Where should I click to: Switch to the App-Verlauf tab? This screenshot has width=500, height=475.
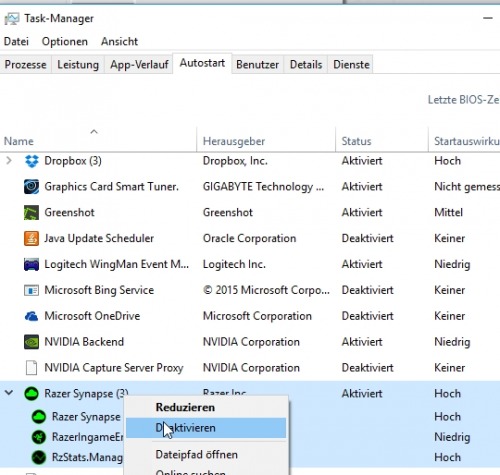pos(139,64)
